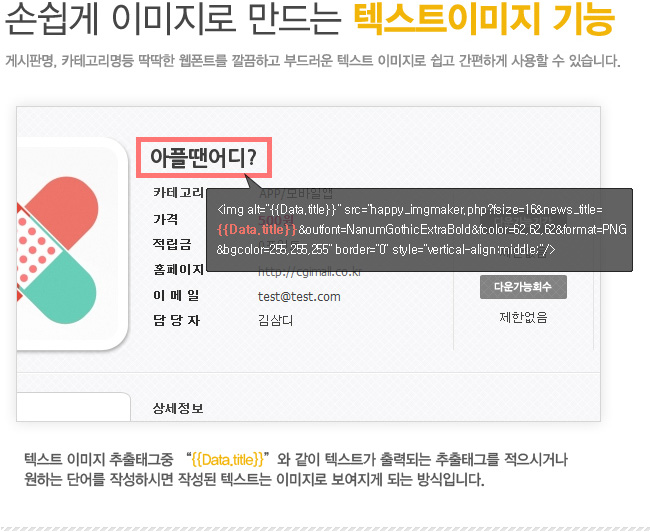This screenshot has height=532, width=650.
Task: Click the 게시판명, 카테고리명등 subtitle sentence
Action: click(313, 61)
